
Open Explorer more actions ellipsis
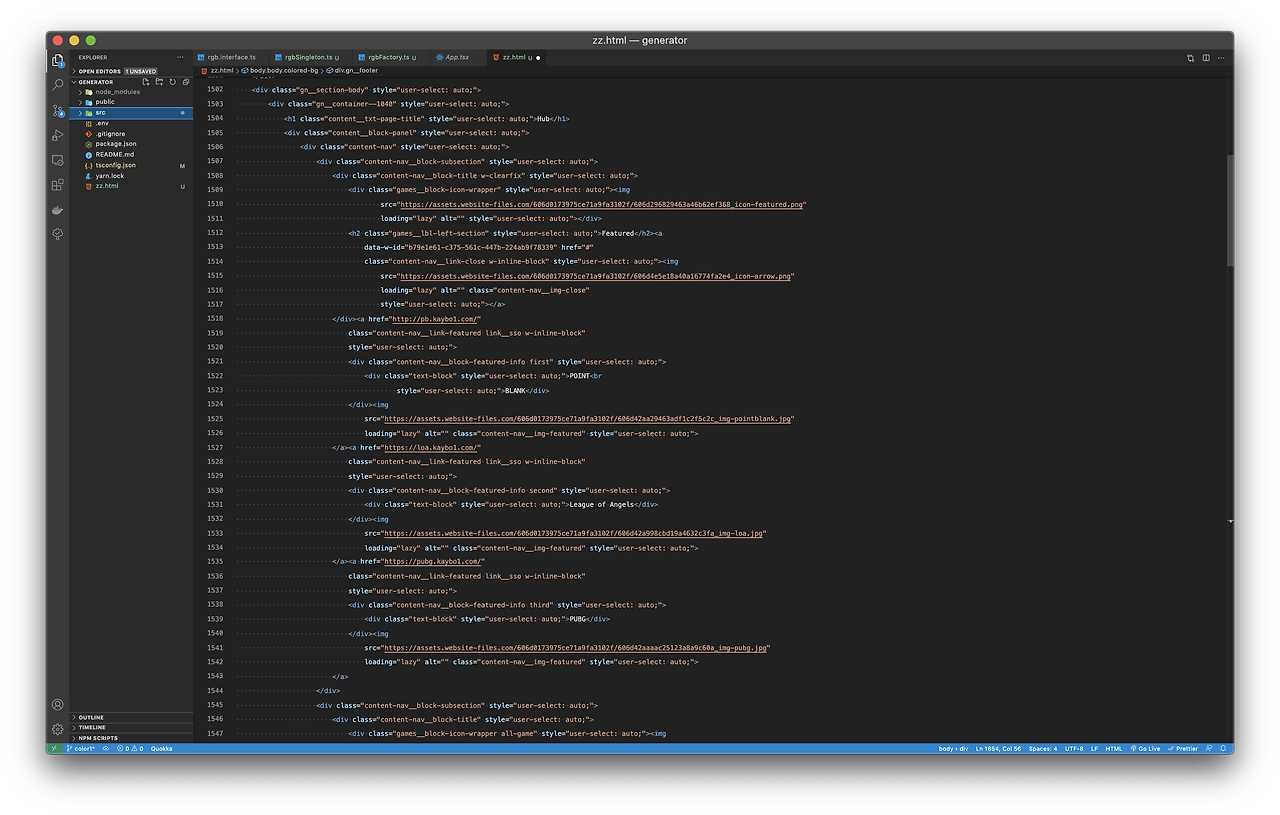pyautogui.click(x=181, y=57)
